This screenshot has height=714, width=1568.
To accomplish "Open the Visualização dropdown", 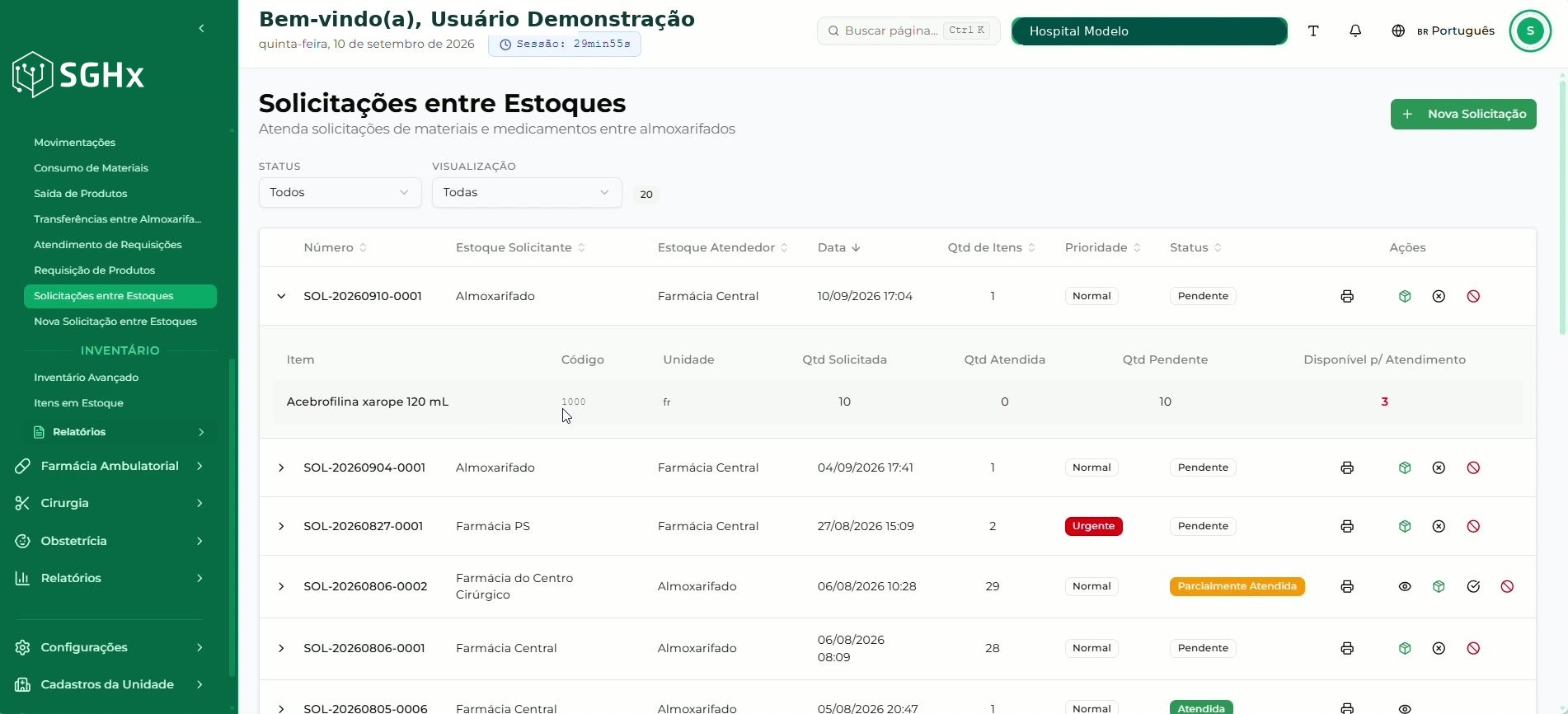I will coord(527,192).
